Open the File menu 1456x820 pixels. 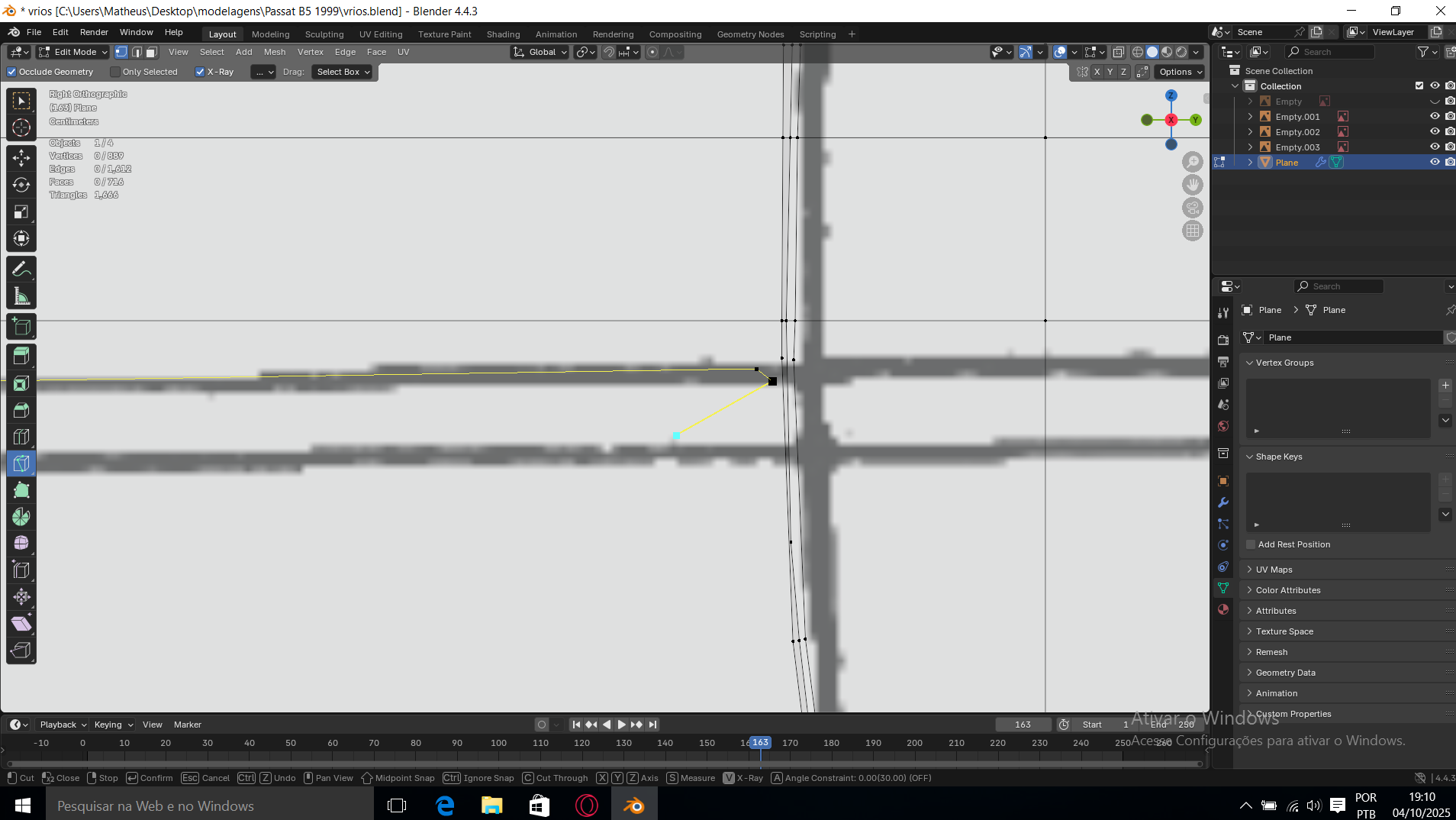click(34, 32)
